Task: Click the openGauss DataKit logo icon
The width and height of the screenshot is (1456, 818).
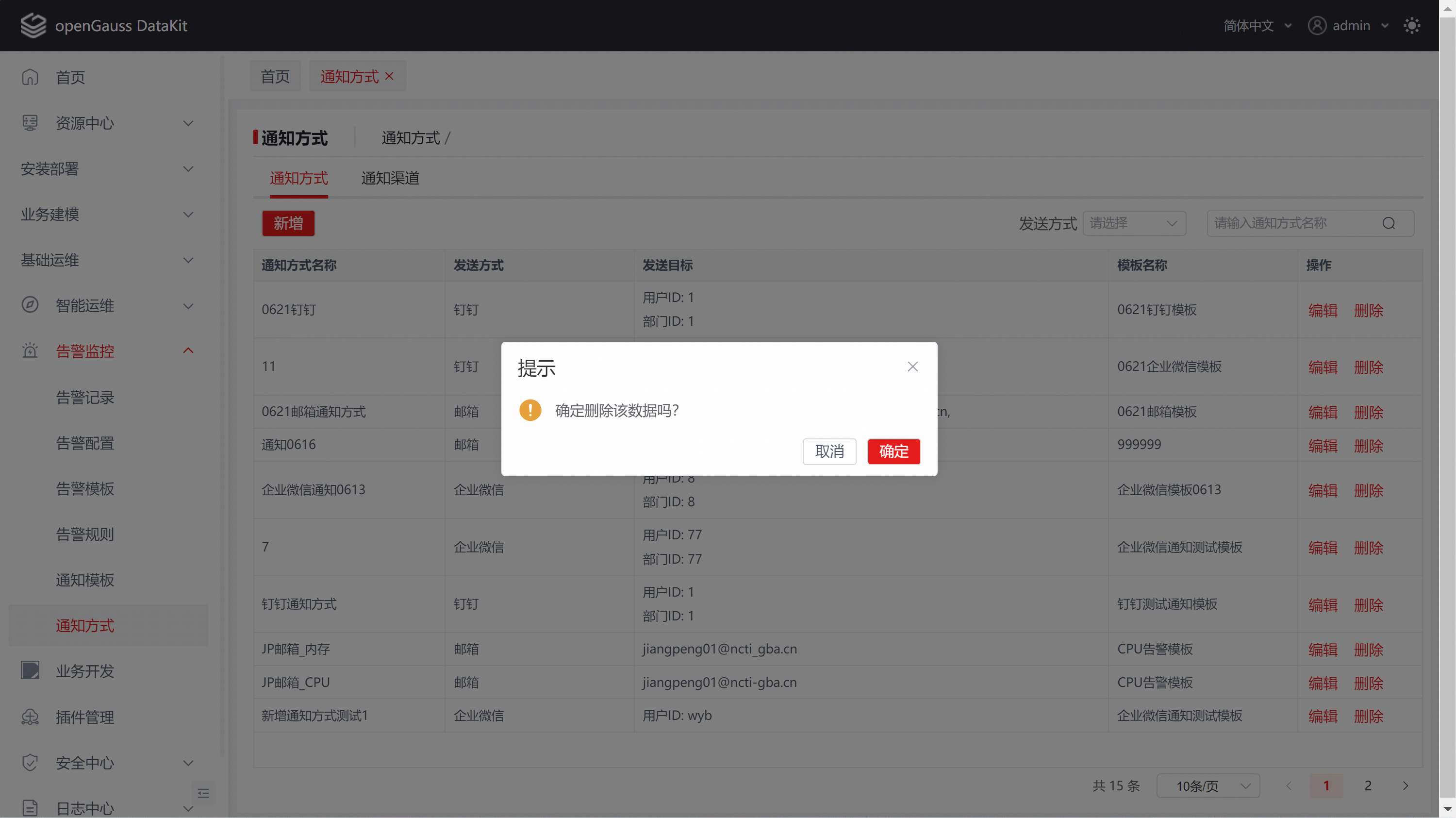Action: pos(33,25)
